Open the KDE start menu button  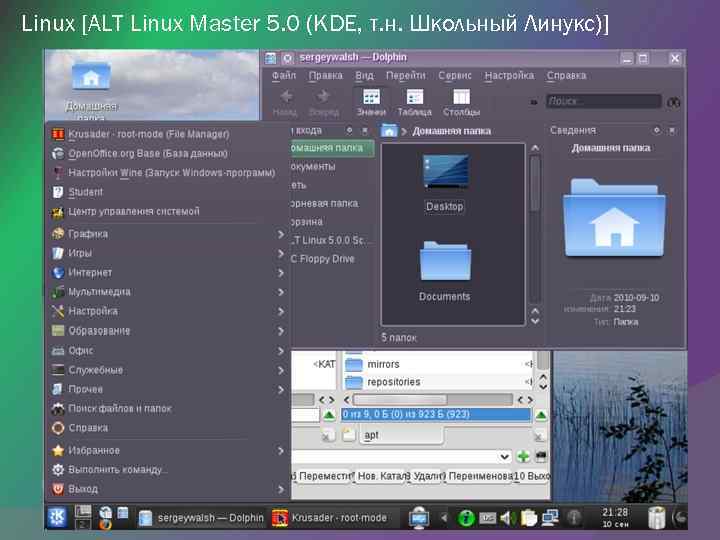tap(57, 518)
